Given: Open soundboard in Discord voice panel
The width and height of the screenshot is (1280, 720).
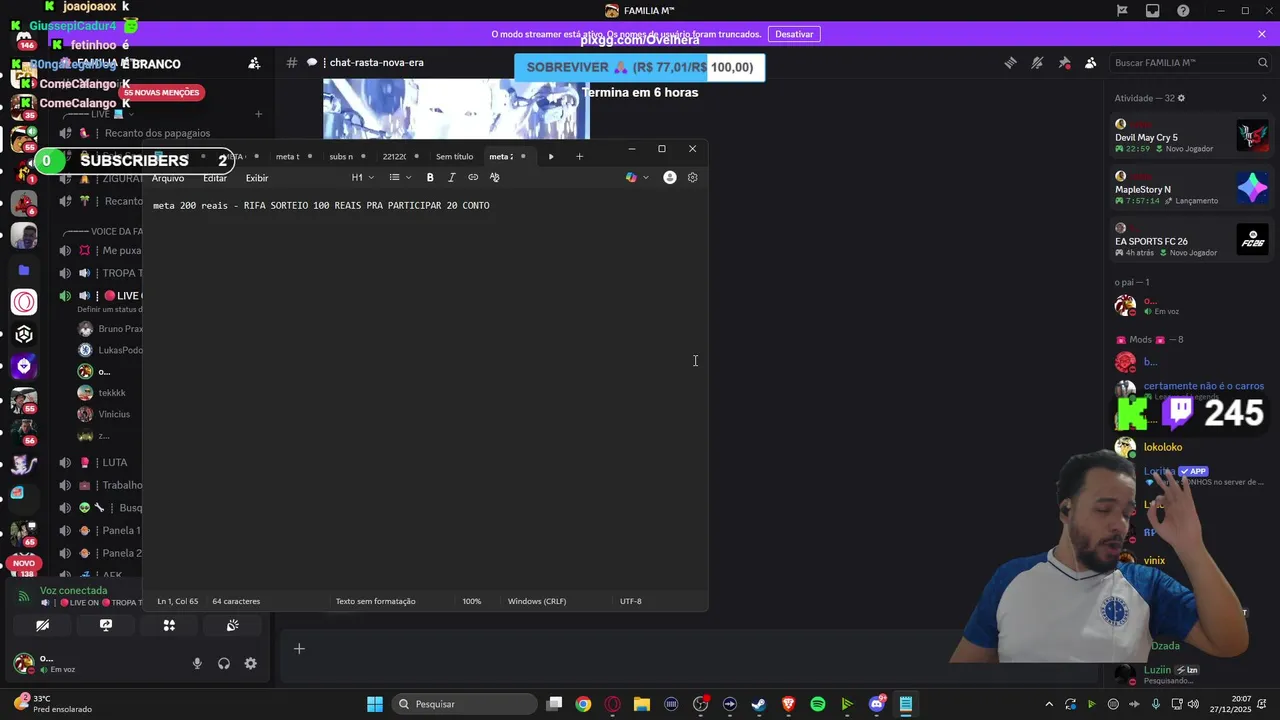Looking at the screenshot, I should click(x=232, y=625).
